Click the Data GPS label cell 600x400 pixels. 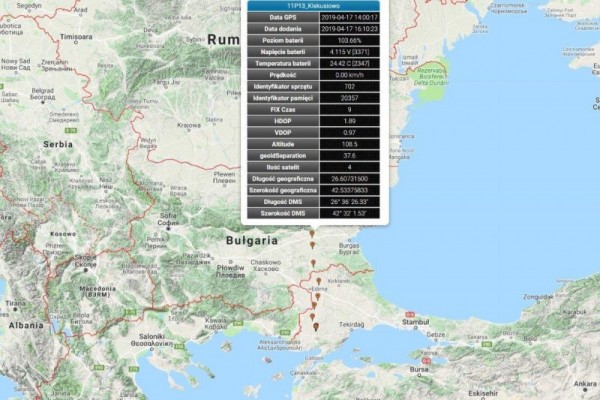click(x=283, y=17)
